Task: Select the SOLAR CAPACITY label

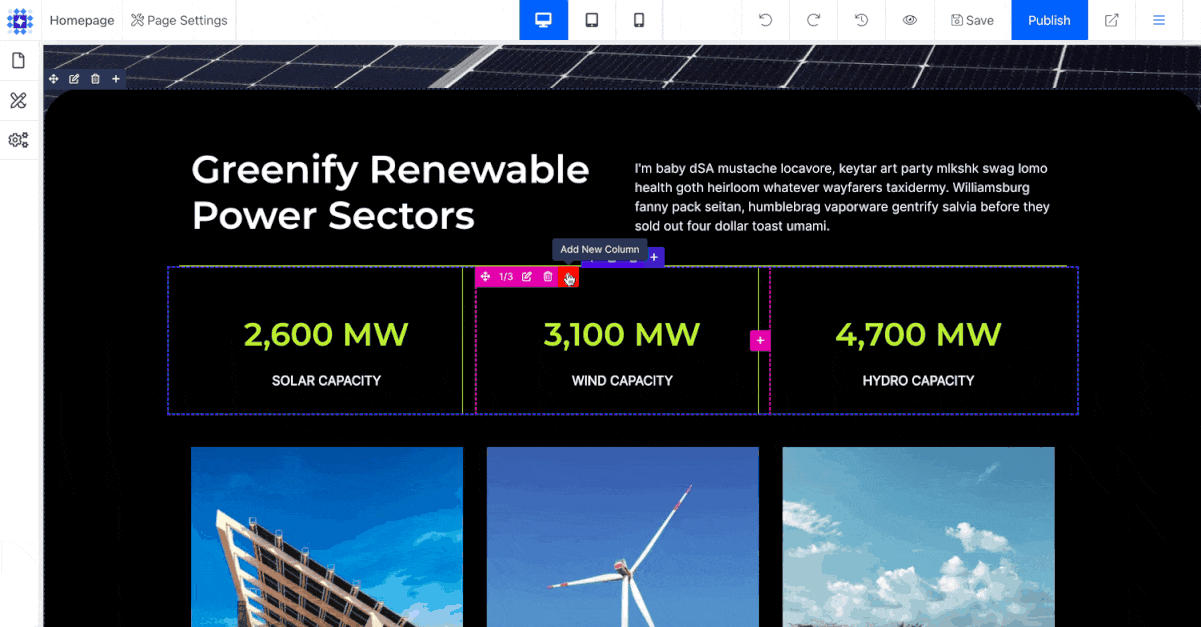Action: click(326, 381)
